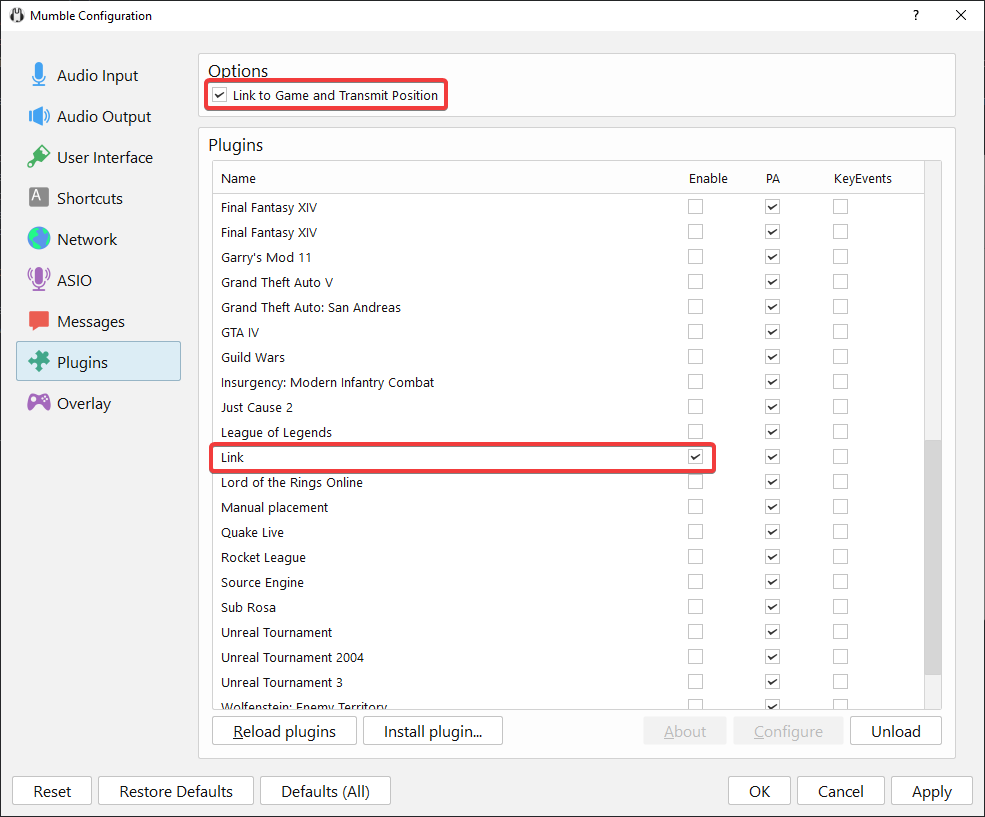Close the Mumble Configuration window
This screenshot has height=817, width=985.
tap(961, 15)
